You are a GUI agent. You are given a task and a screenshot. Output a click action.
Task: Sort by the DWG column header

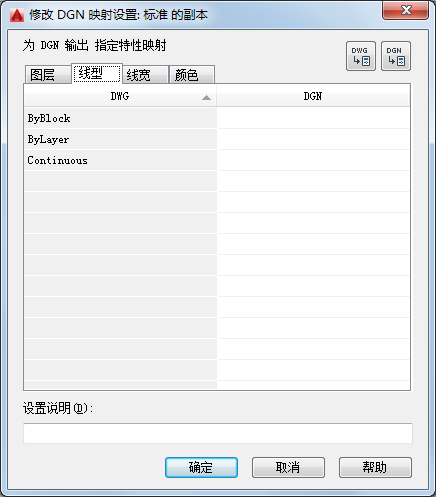point(120,96)
